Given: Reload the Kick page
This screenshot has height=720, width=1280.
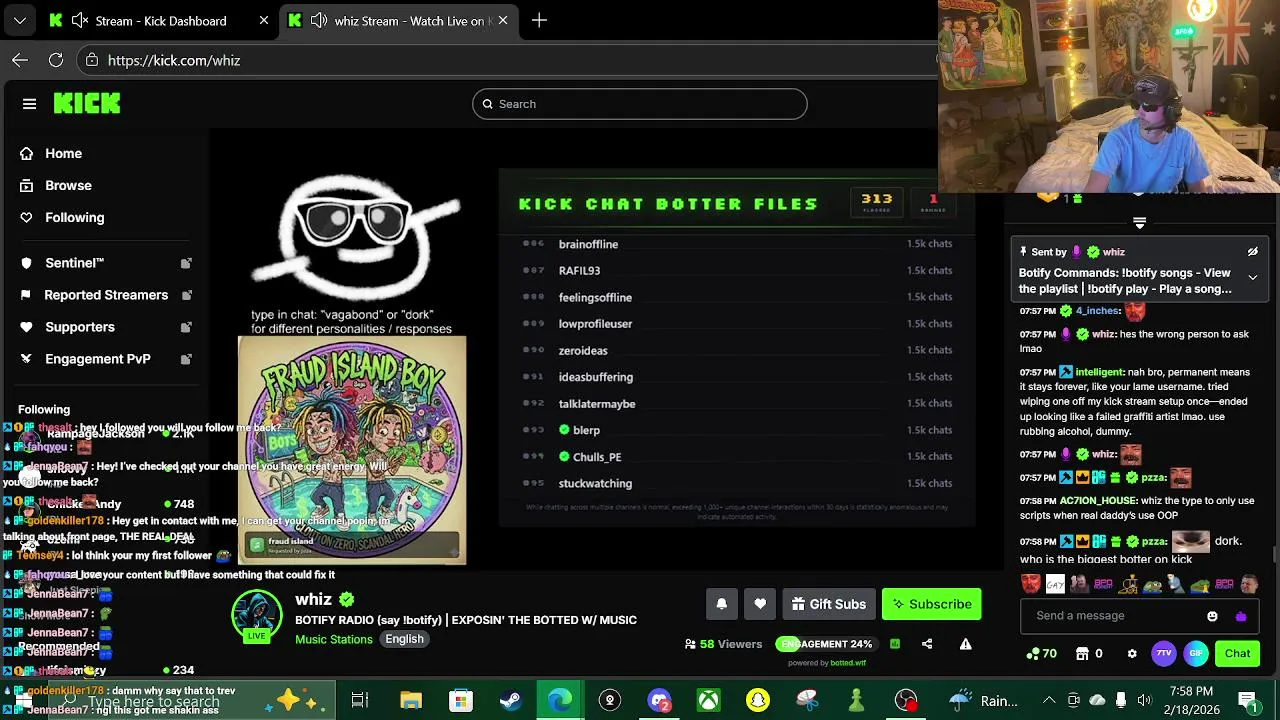Looking at the screenshot, I should [56, 60].
